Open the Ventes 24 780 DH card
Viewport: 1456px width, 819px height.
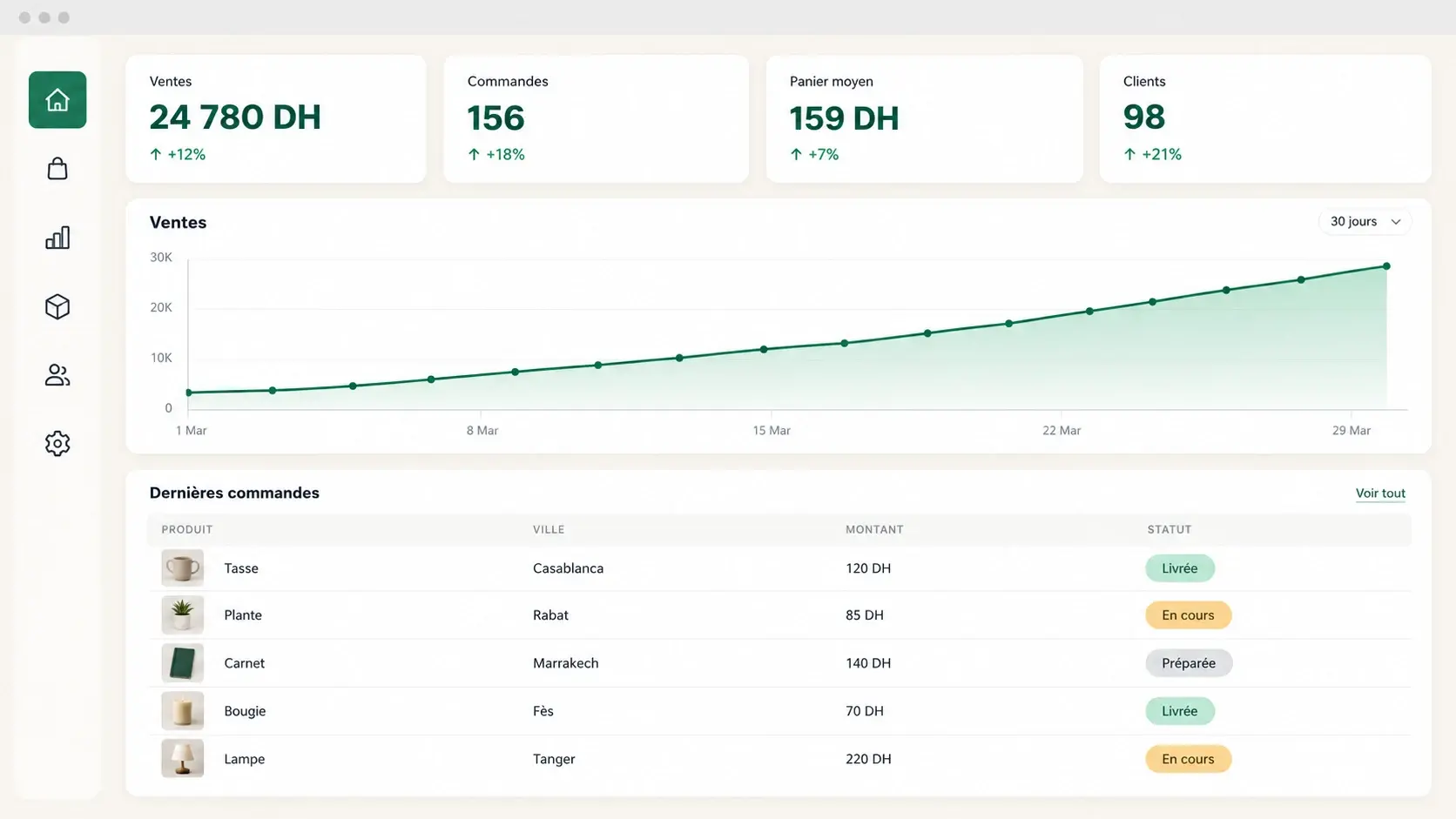[x=276, y=119]
